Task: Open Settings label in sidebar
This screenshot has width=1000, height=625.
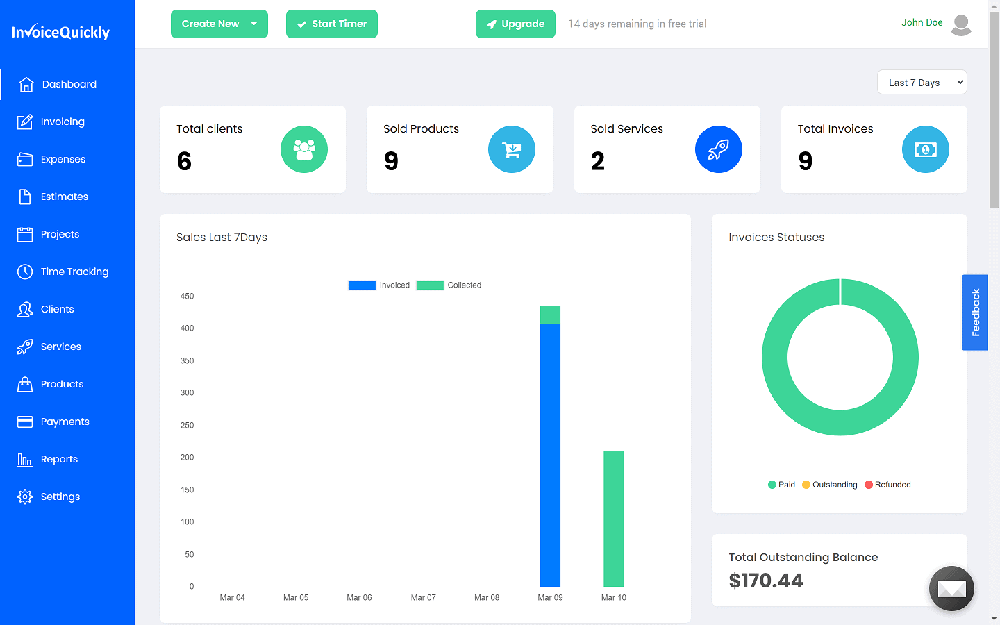Action: (61, 497)
